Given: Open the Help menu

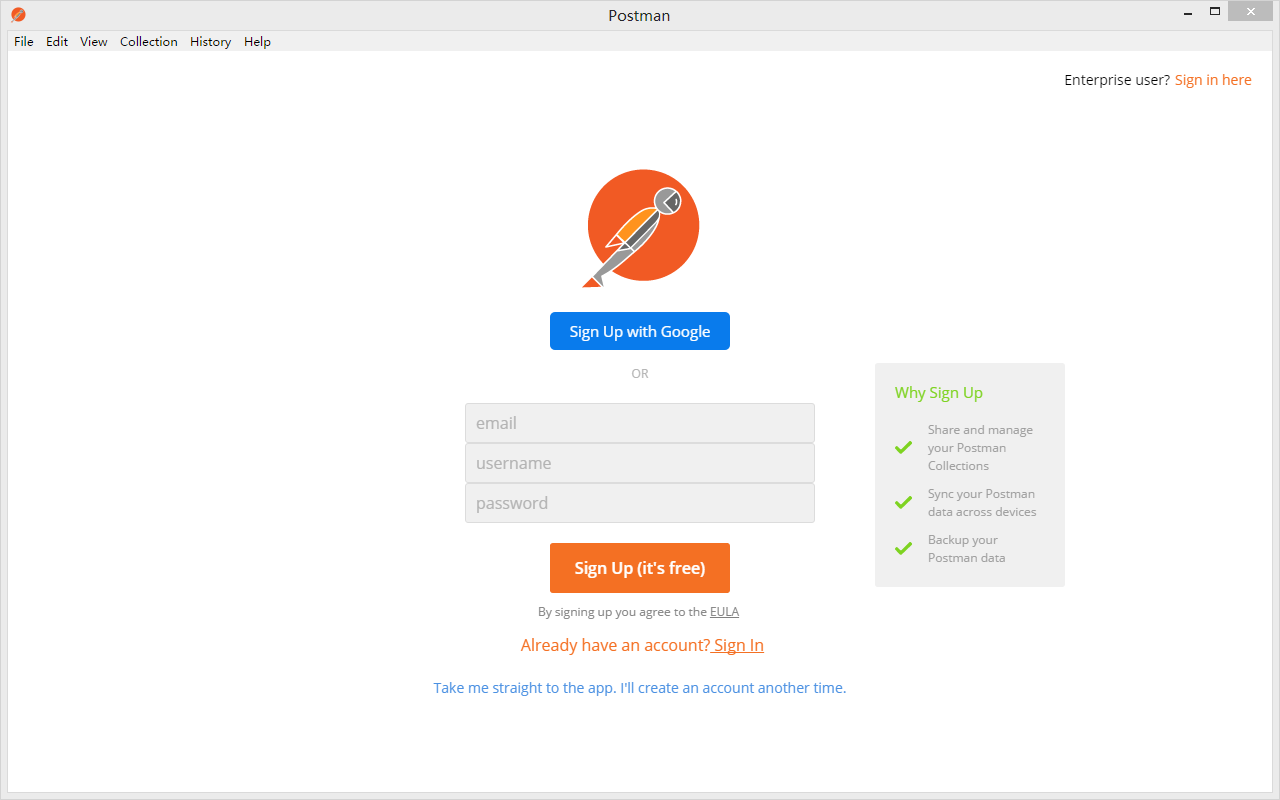Looking at the screenshot, I should point(257,42).
